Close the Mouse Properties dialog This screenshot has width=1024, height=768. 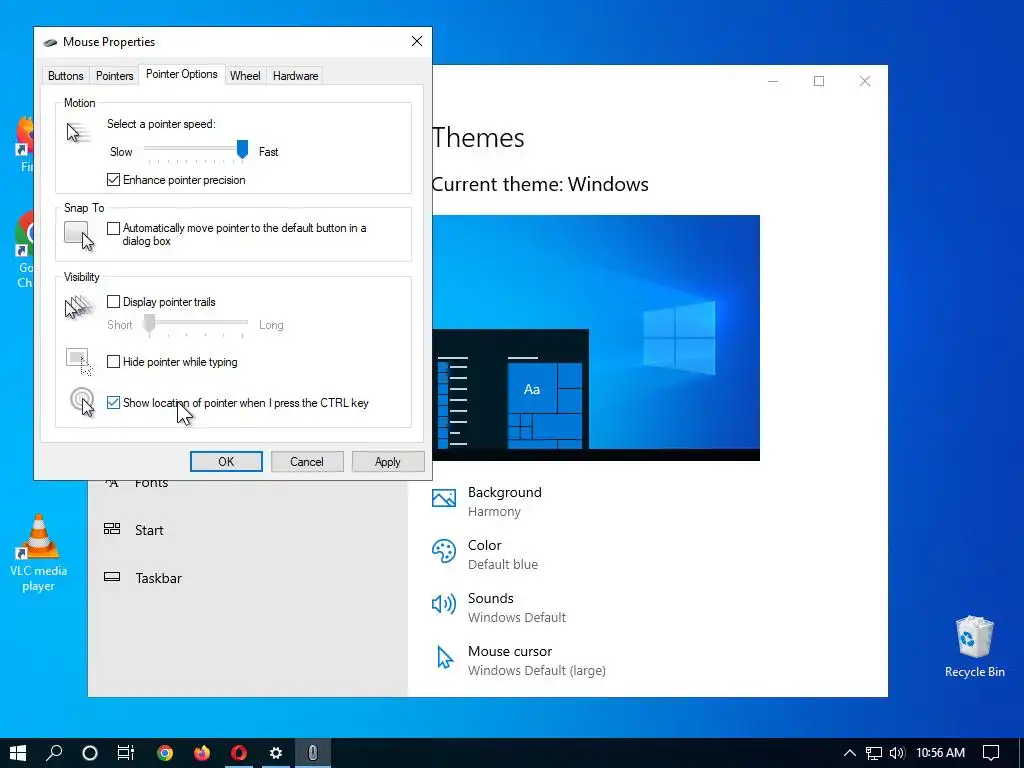(417, 42)
